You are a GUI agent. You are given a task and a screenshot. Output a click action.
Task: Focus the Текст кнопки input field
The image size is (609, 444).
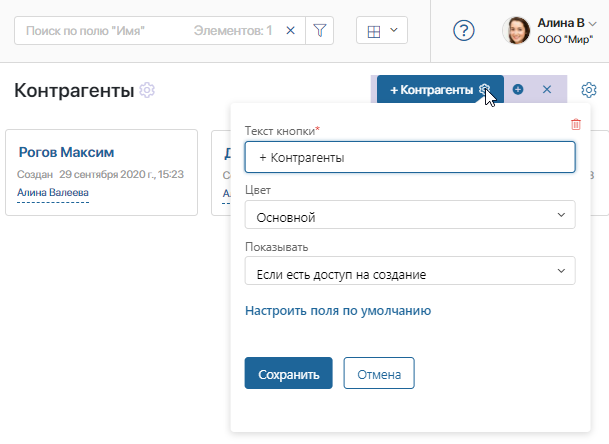[410, 157]
